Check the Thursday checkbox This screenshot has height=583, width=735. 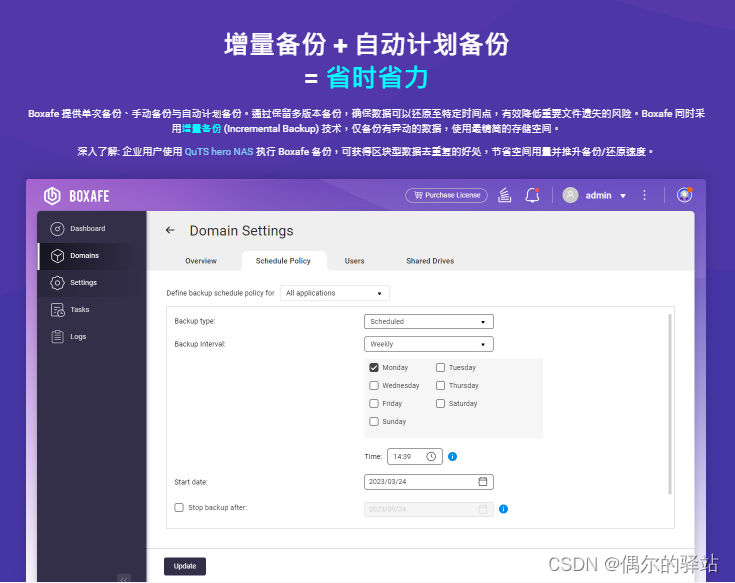click(440, 385)
